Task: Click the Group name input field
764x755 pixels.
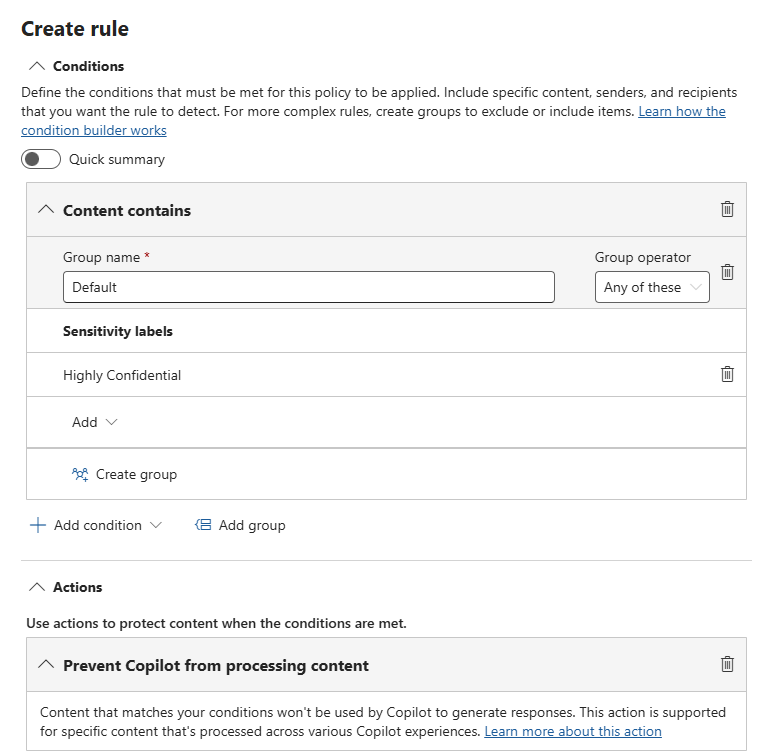Action: pyautogui.click(x=308, y=287)
